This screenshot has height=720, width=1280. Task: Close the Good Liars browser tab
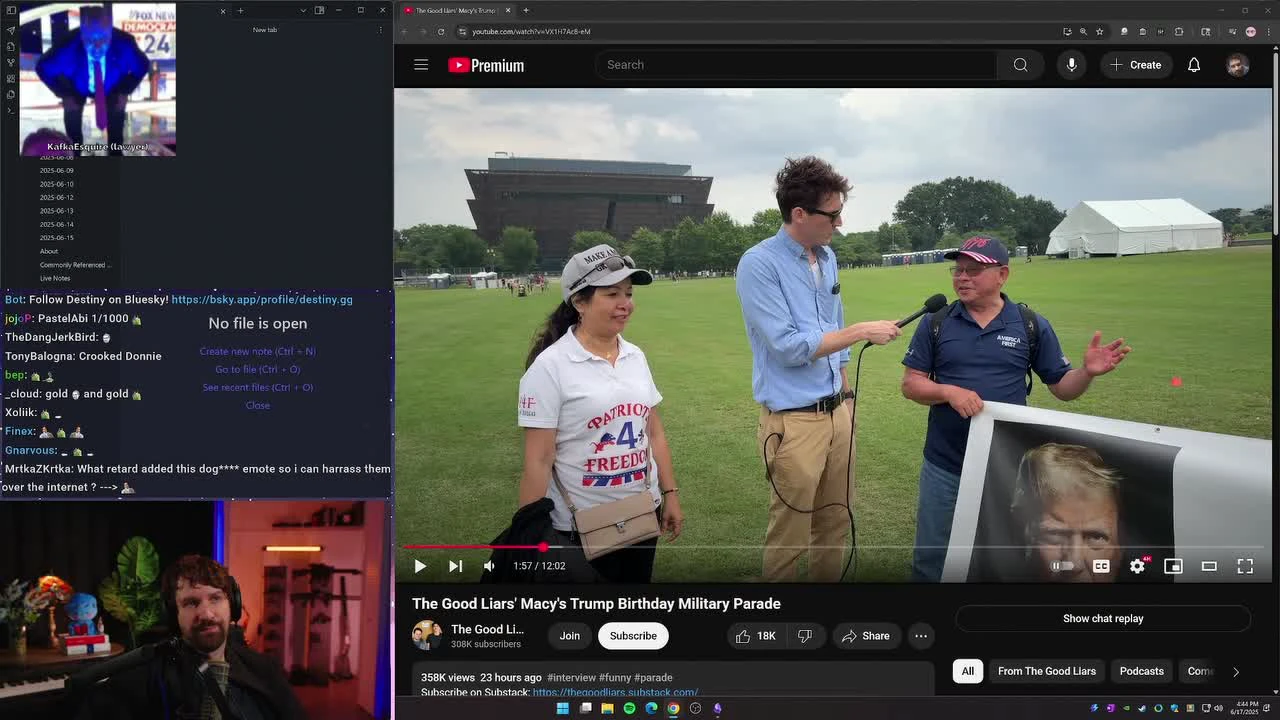[x=508, y=10]
